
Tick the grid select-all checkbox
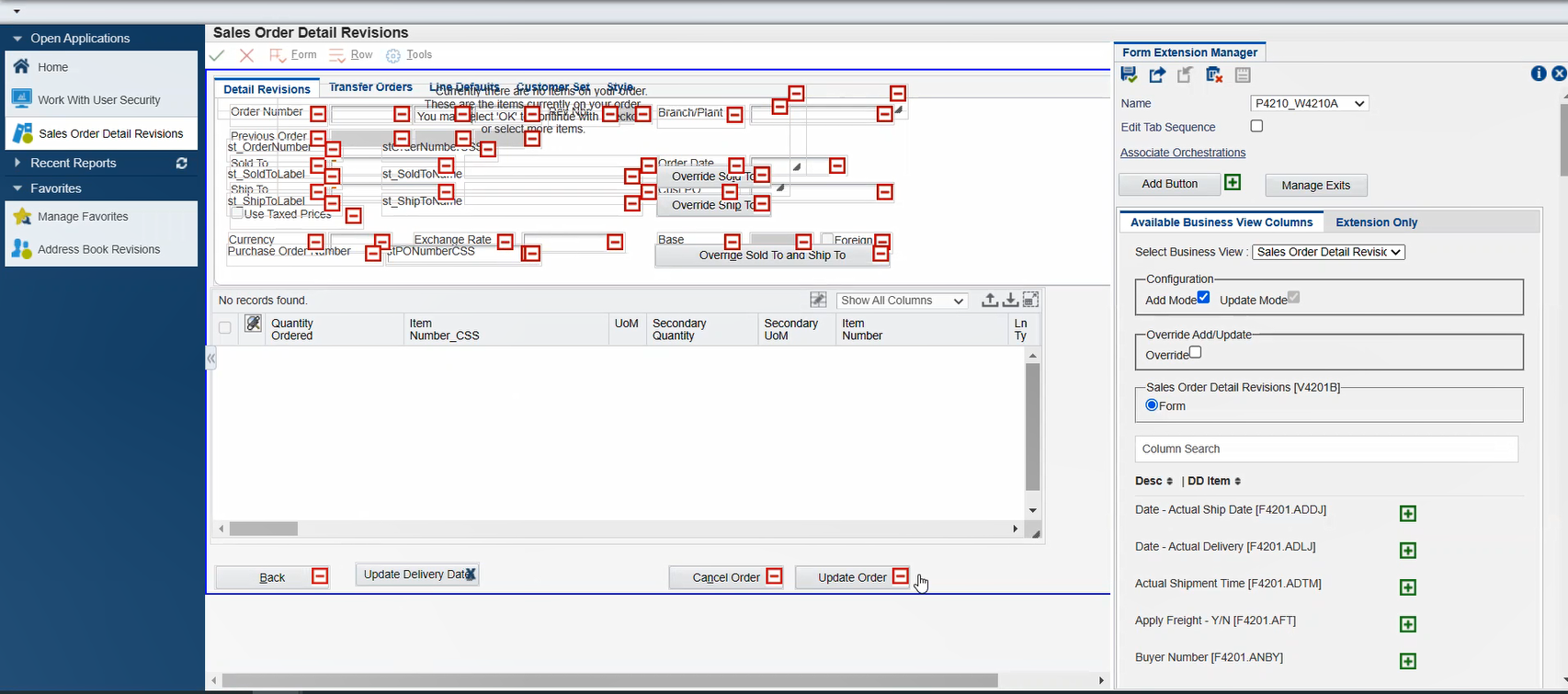point(225,328)
